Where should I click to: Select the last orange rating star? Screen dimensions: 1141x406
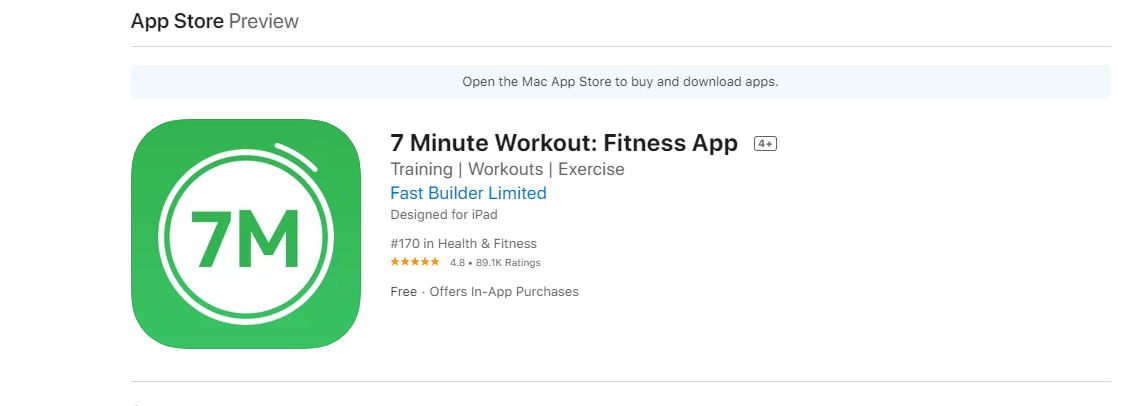434,262
